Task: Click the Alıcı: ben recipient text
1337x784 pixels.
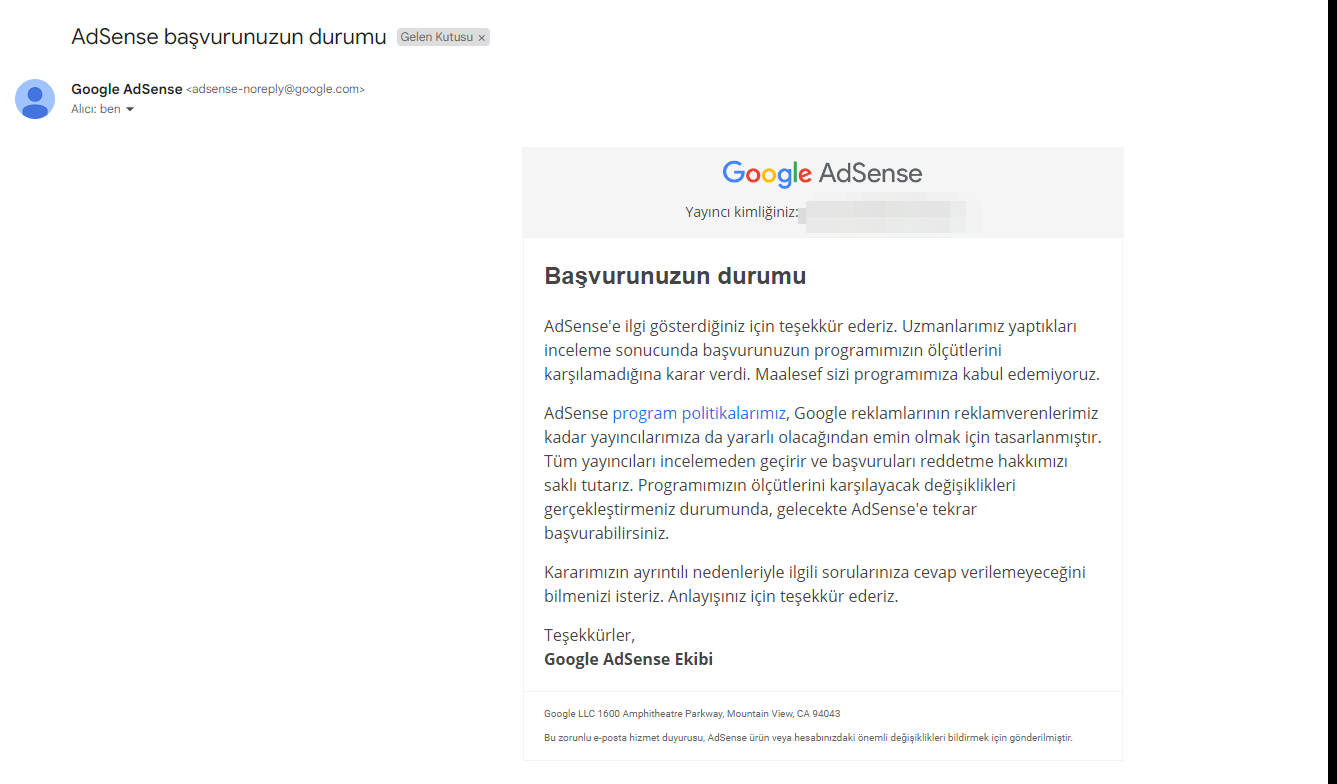Action: (x=95, y=109)
